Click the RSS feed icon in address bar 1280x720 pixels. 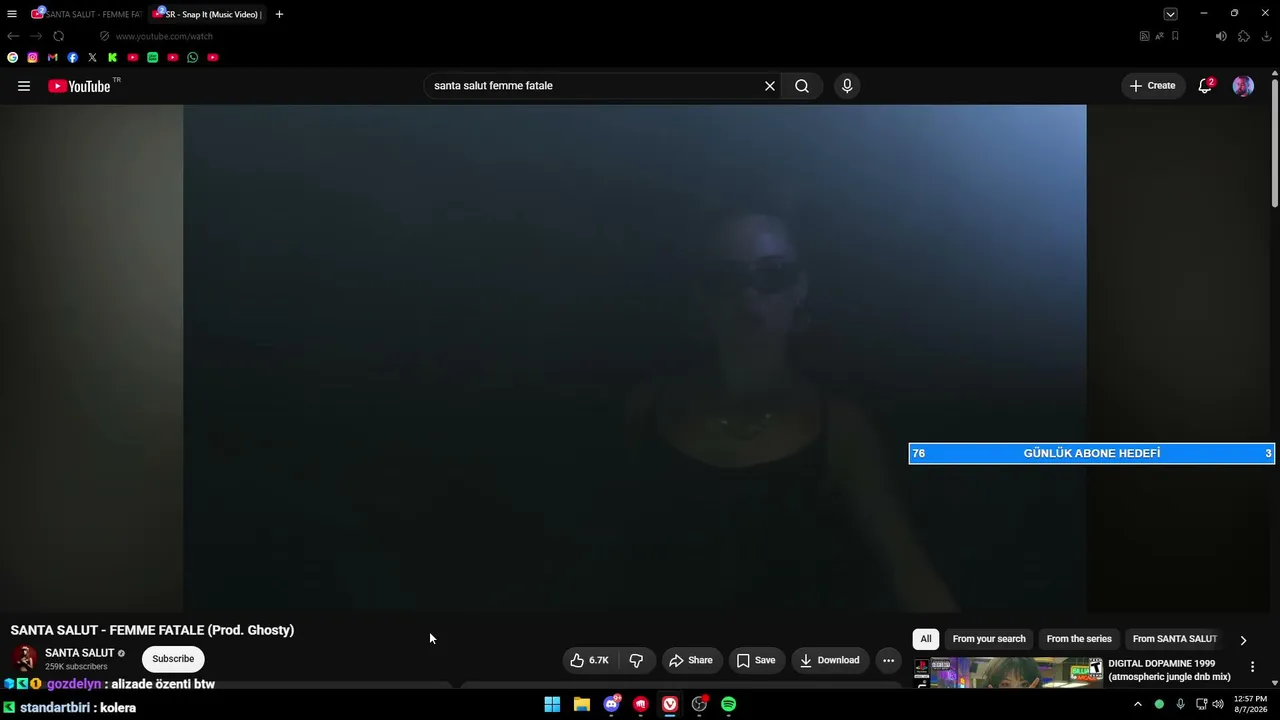click(x=1145, y=36)
